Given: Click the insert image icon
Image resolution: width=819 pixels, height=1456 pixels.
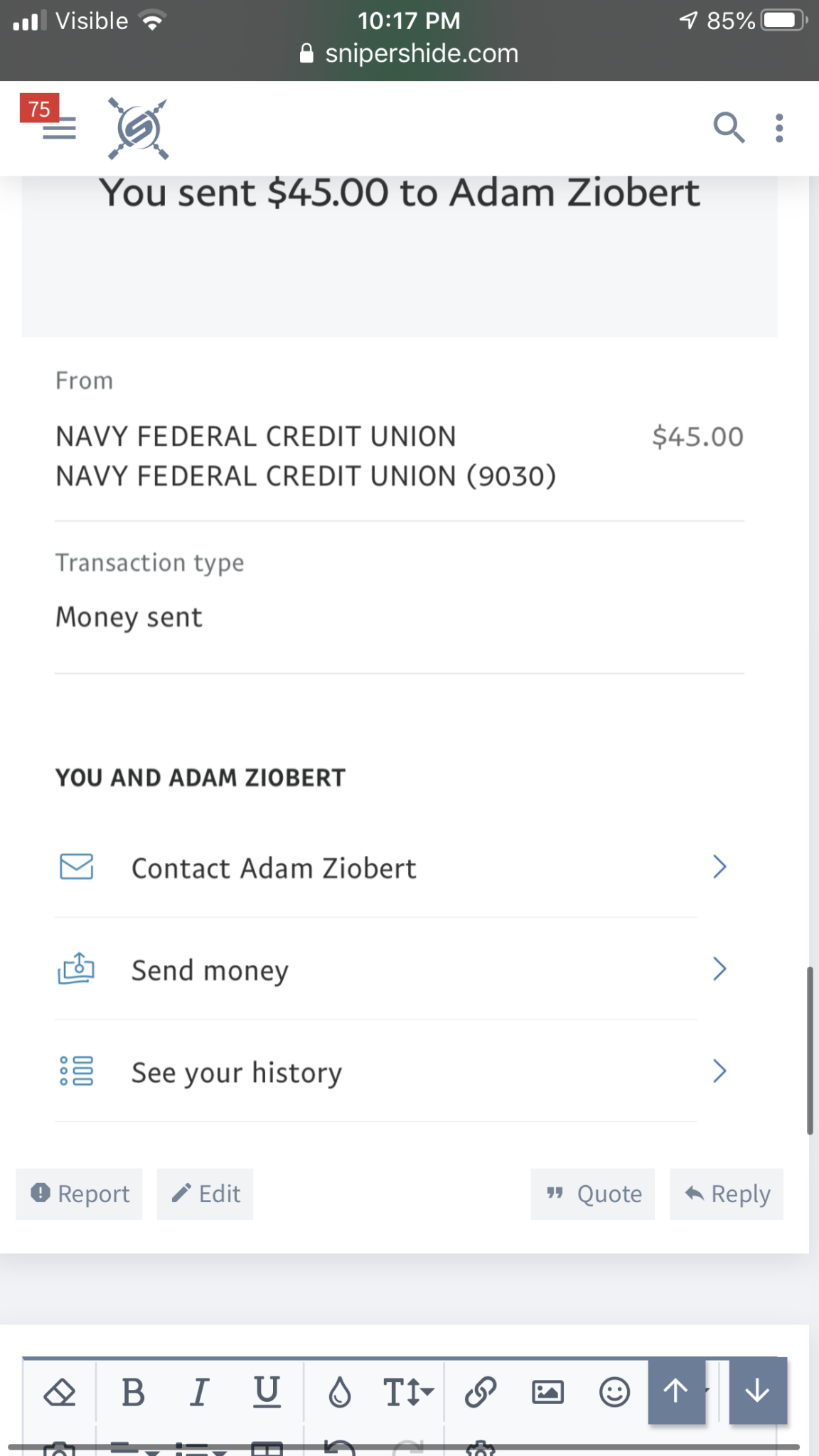Looking at the screenshot, I should point(547,1392).
